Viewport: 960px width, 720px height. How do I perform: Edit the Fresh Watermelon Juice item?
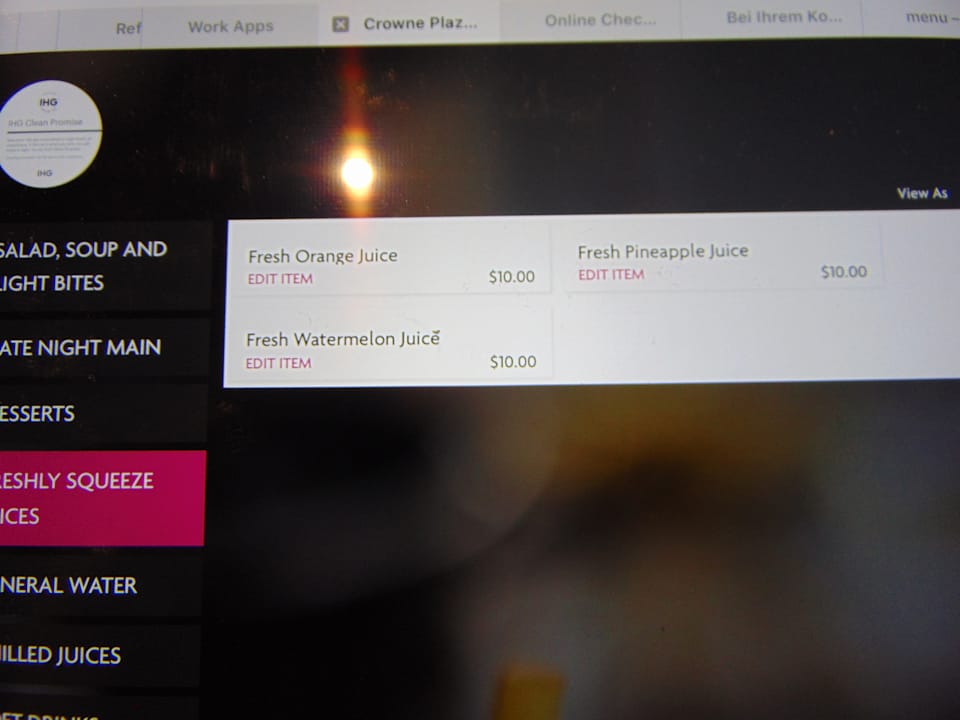[x=279, y=363]
